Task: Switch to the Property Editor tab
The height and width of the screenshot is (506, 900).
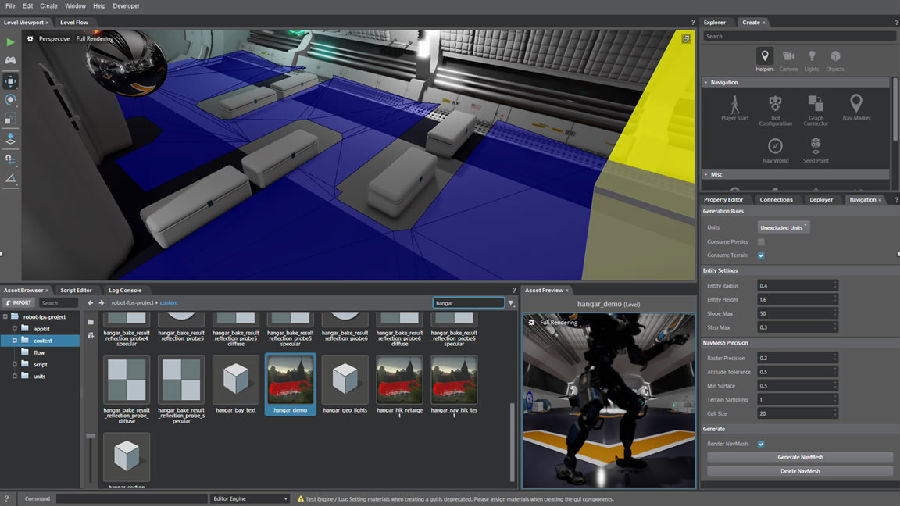Action: [x=723, y=200]
